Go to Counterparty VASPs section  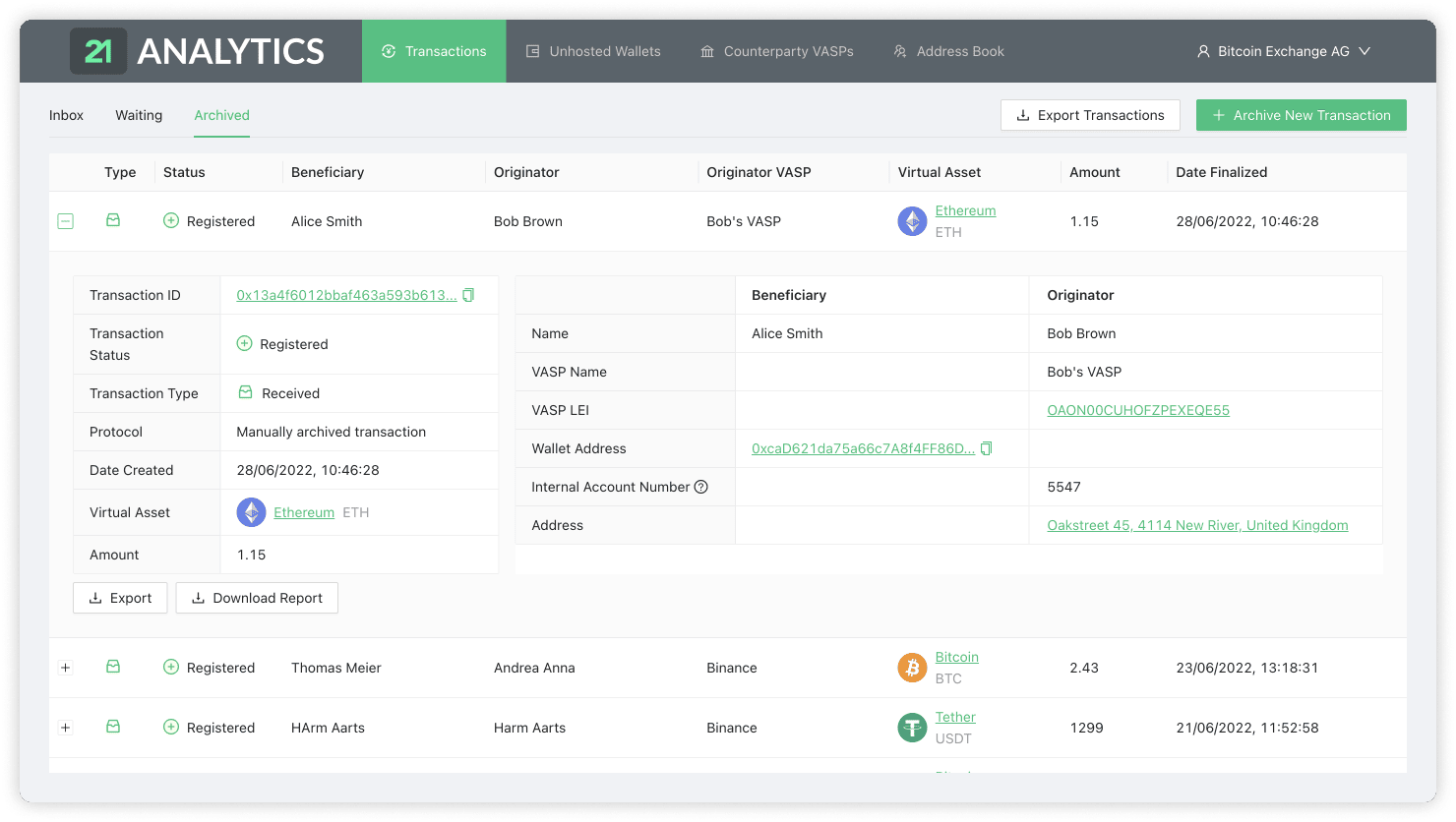click(776, 51)
